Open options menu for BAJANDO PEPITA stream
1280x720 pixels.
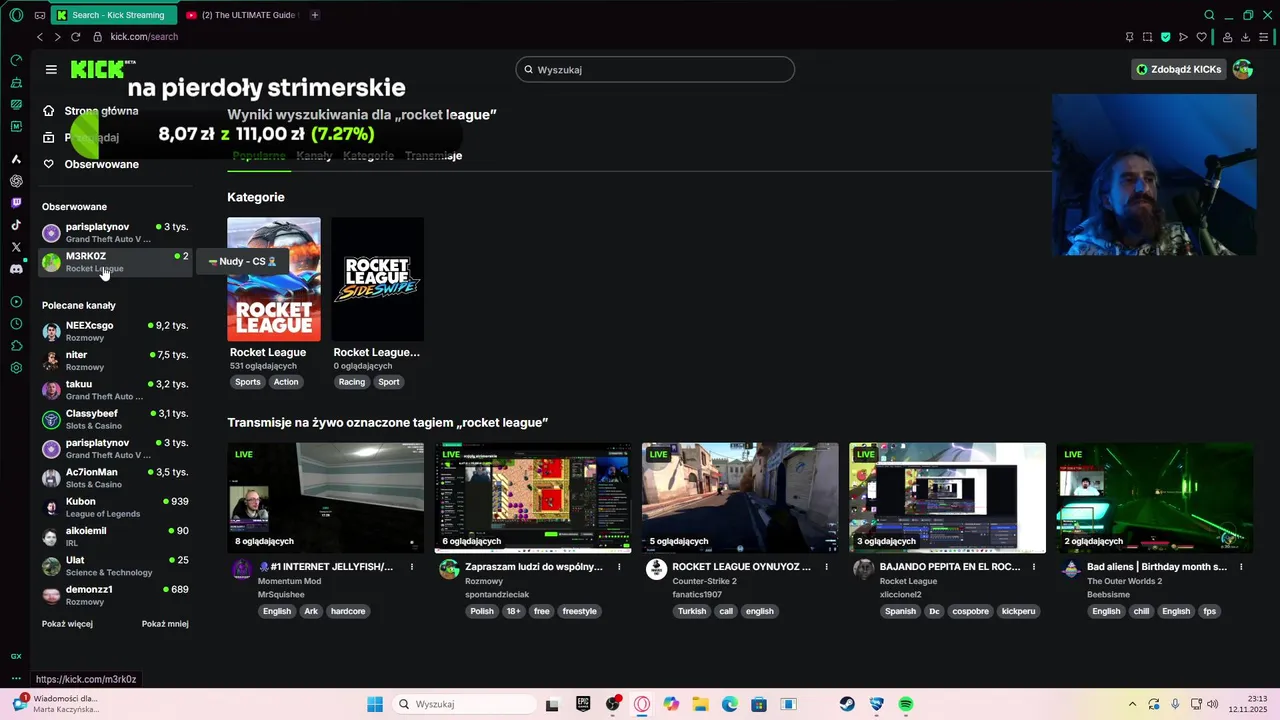(1034, 567)
